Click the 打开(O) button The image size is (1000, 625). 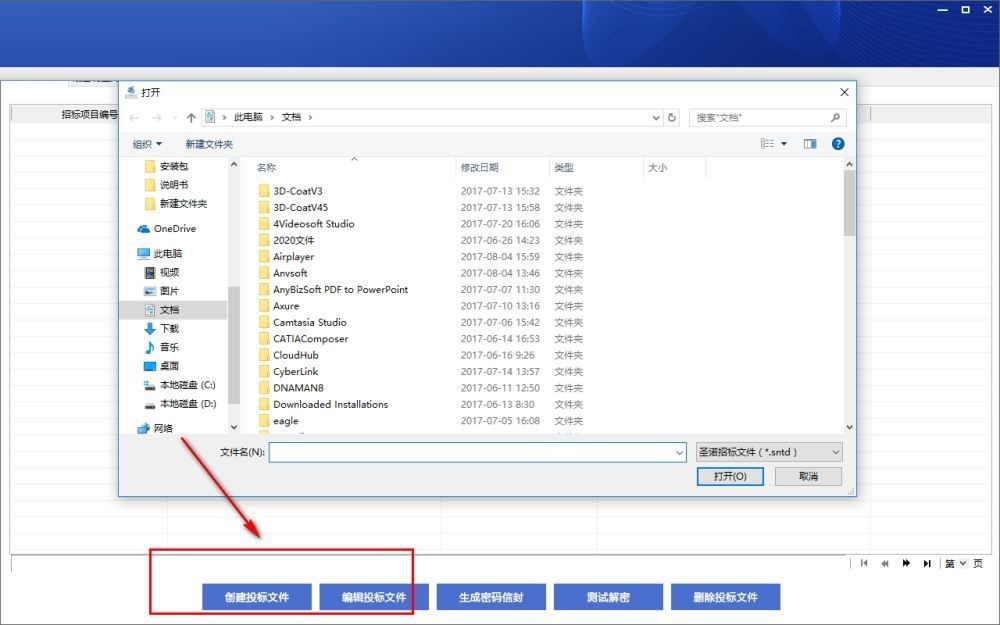tap(730, 476)
